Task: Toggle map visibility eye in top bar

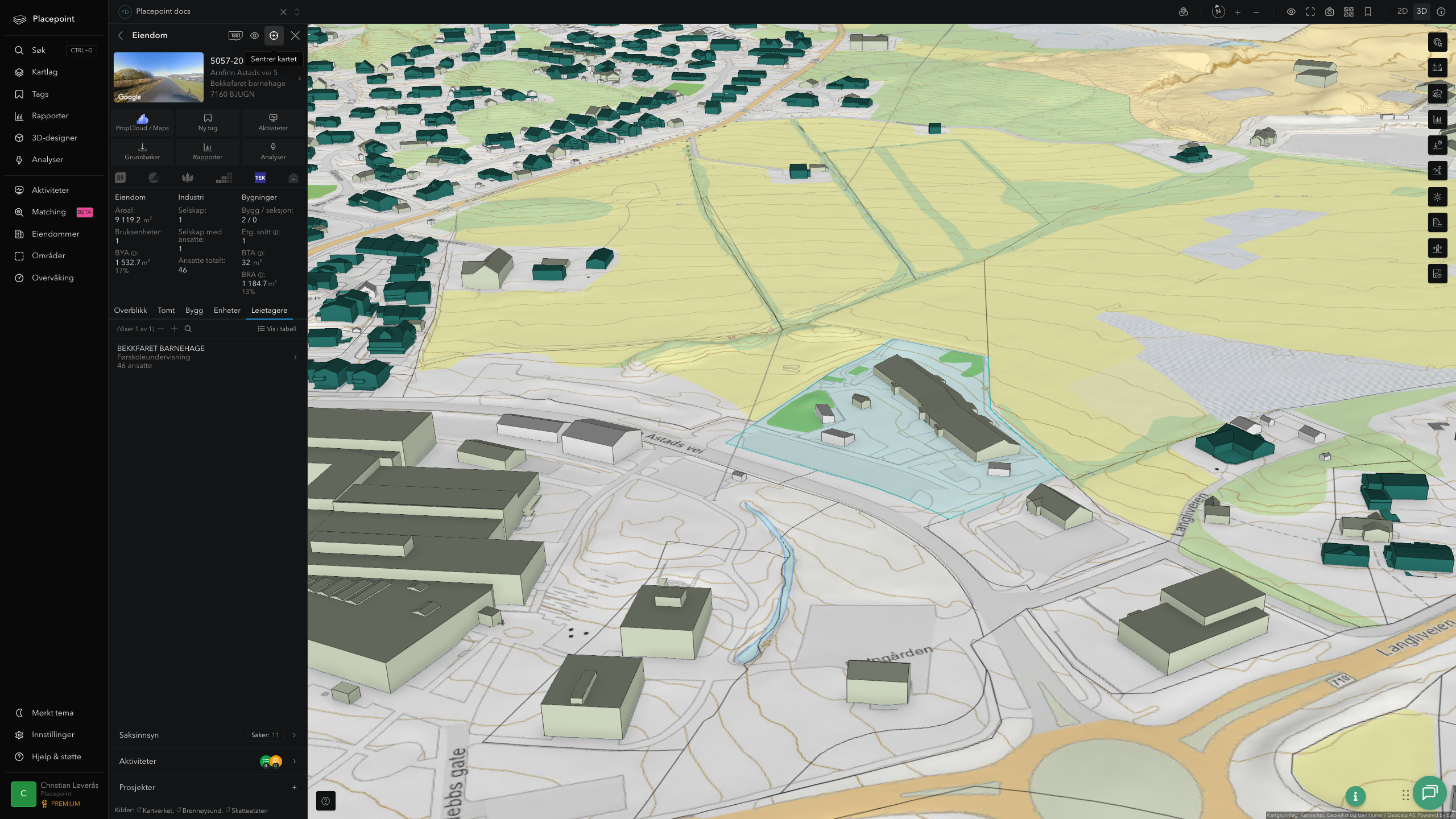Action: 1291,11
